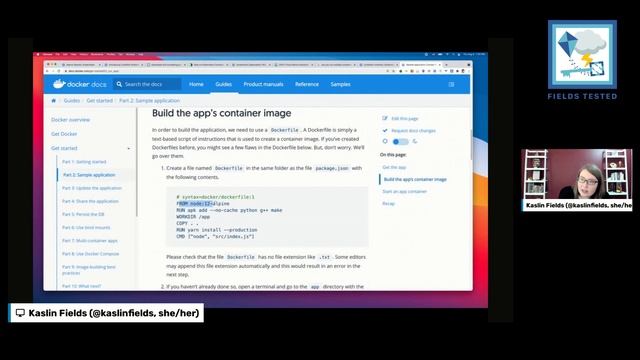Open Part 9: Image-building best practices
Viewport: 640px width, 360px height.
(89, 270)
